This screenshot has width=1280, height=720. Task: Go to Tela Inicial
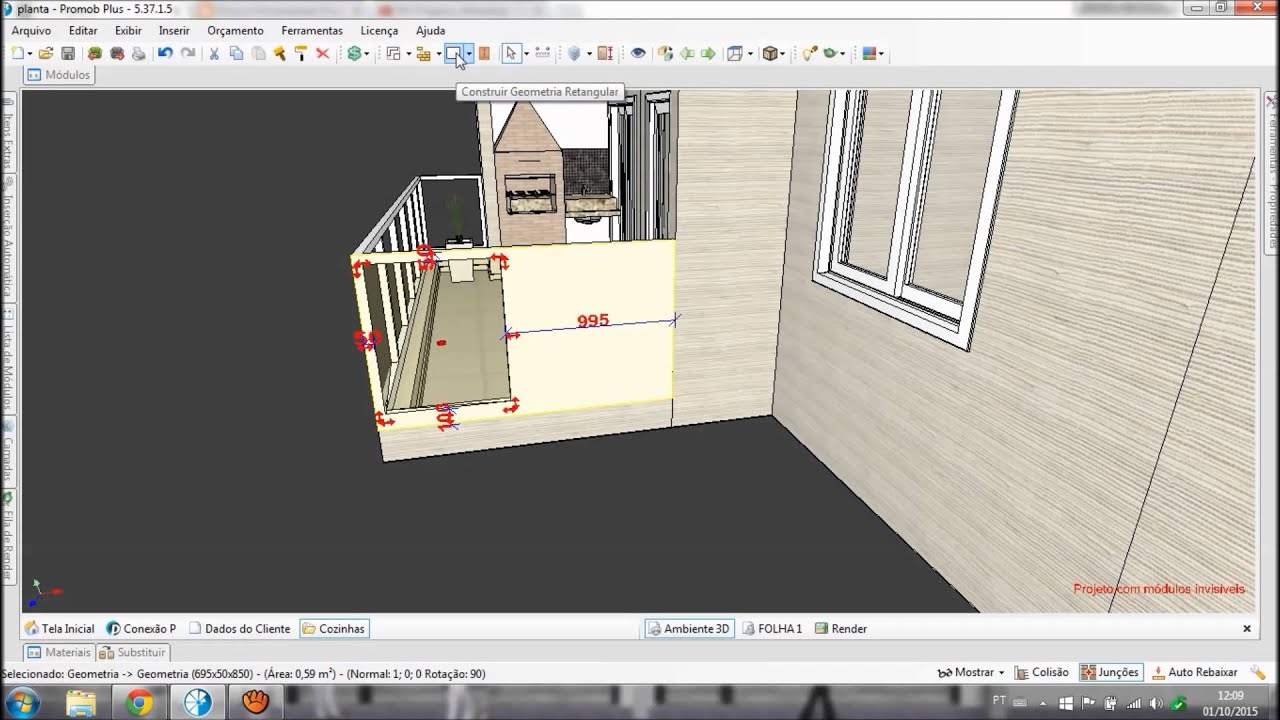[59, 629]
